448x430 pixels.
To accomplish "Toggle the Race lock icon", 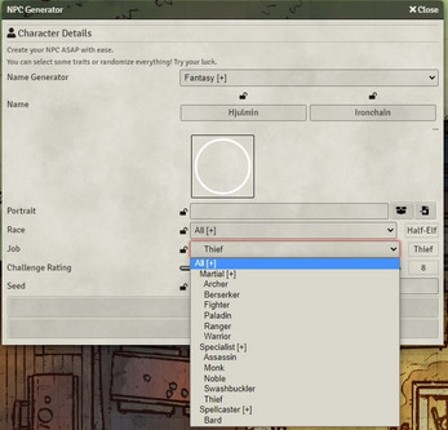I will tap(184, 230).
